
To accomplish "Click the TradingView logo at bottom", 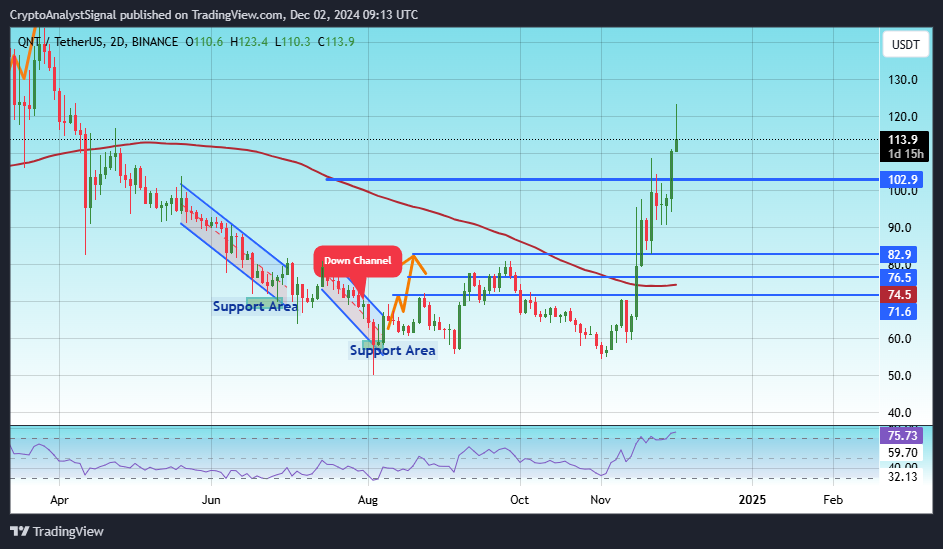I will click(57, 532).
